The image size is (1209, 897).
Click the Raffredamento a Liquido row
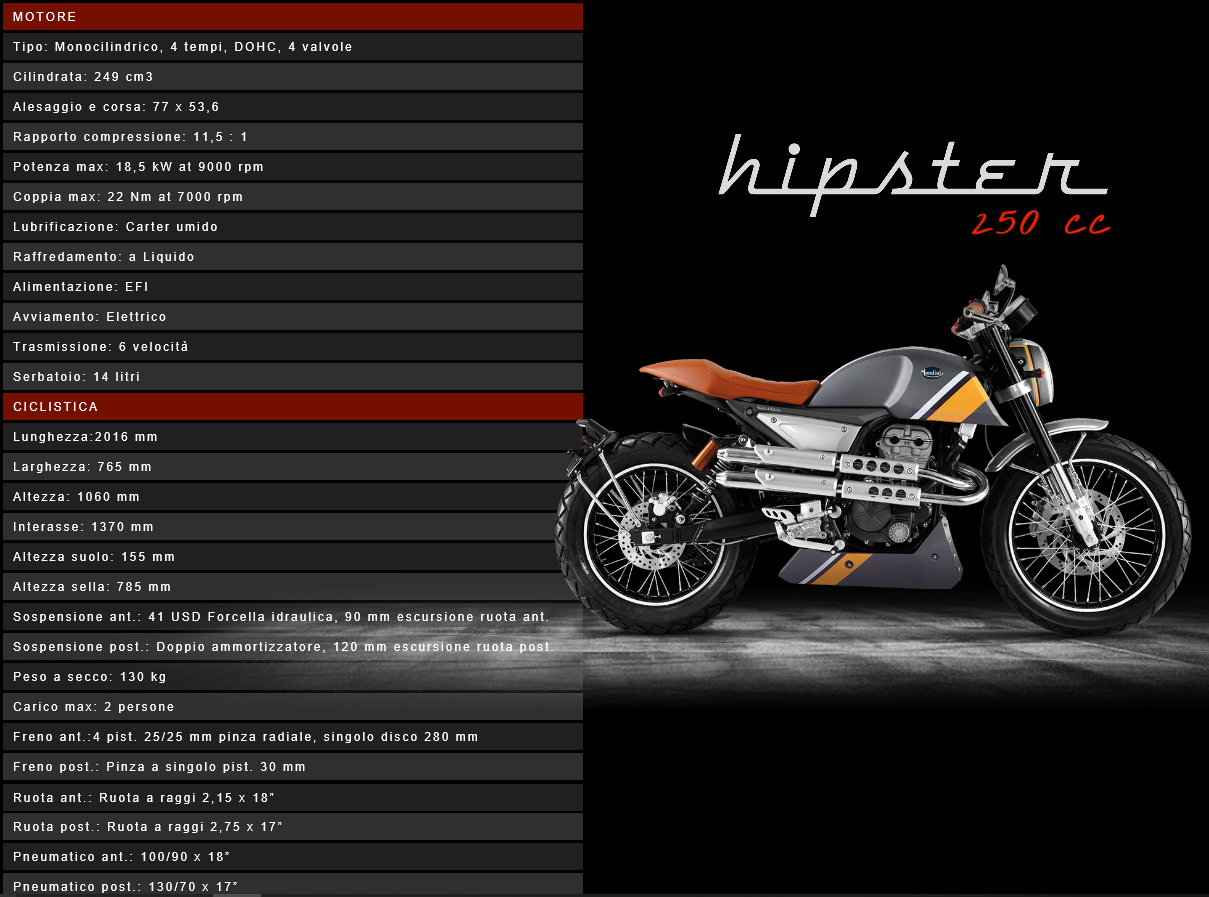tap(292, 257)
